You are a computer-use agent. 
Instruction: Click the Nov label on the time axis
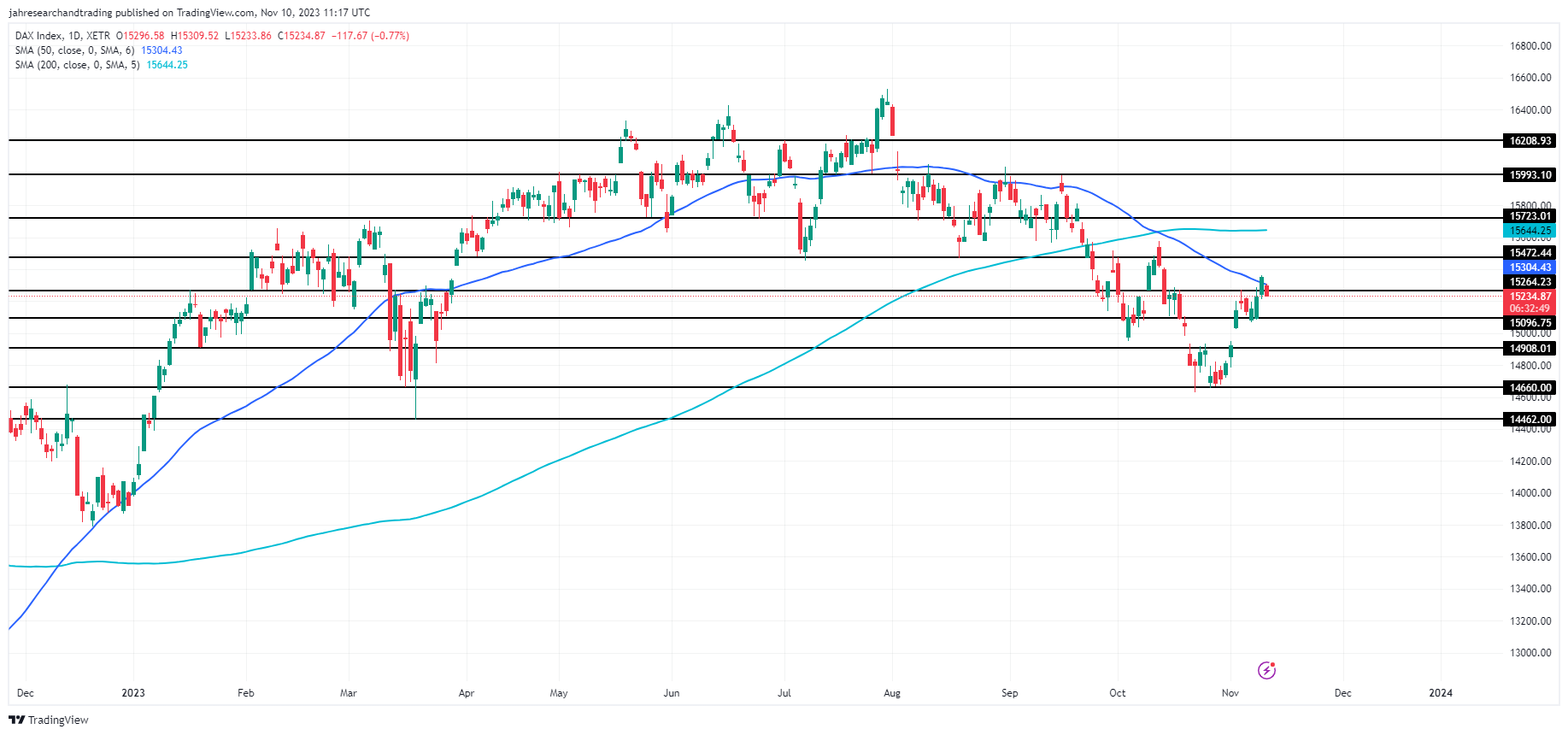pyautogui.click(x=1230, y=693)
